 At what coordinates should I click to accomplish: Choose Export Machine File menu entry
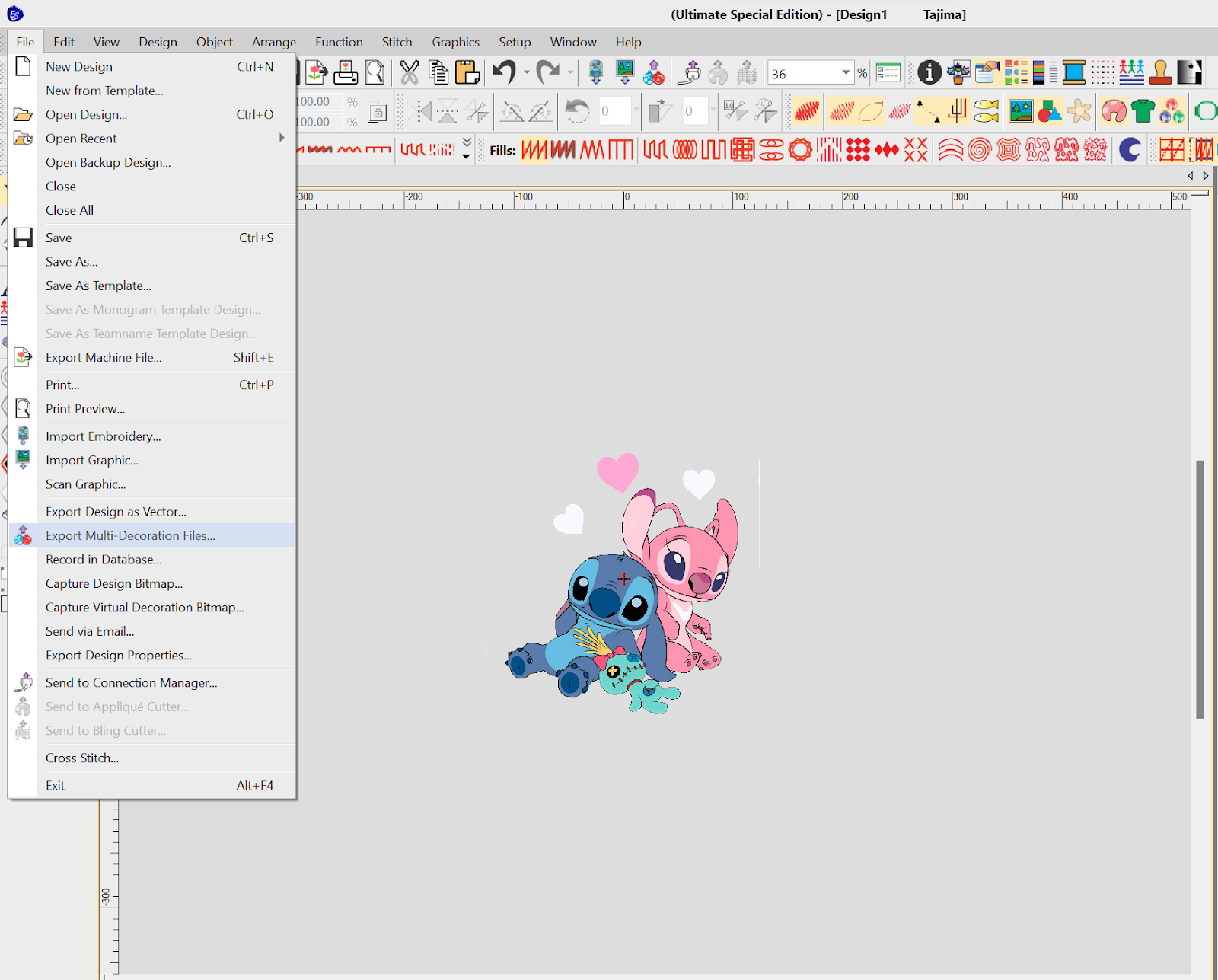[151, 357]
